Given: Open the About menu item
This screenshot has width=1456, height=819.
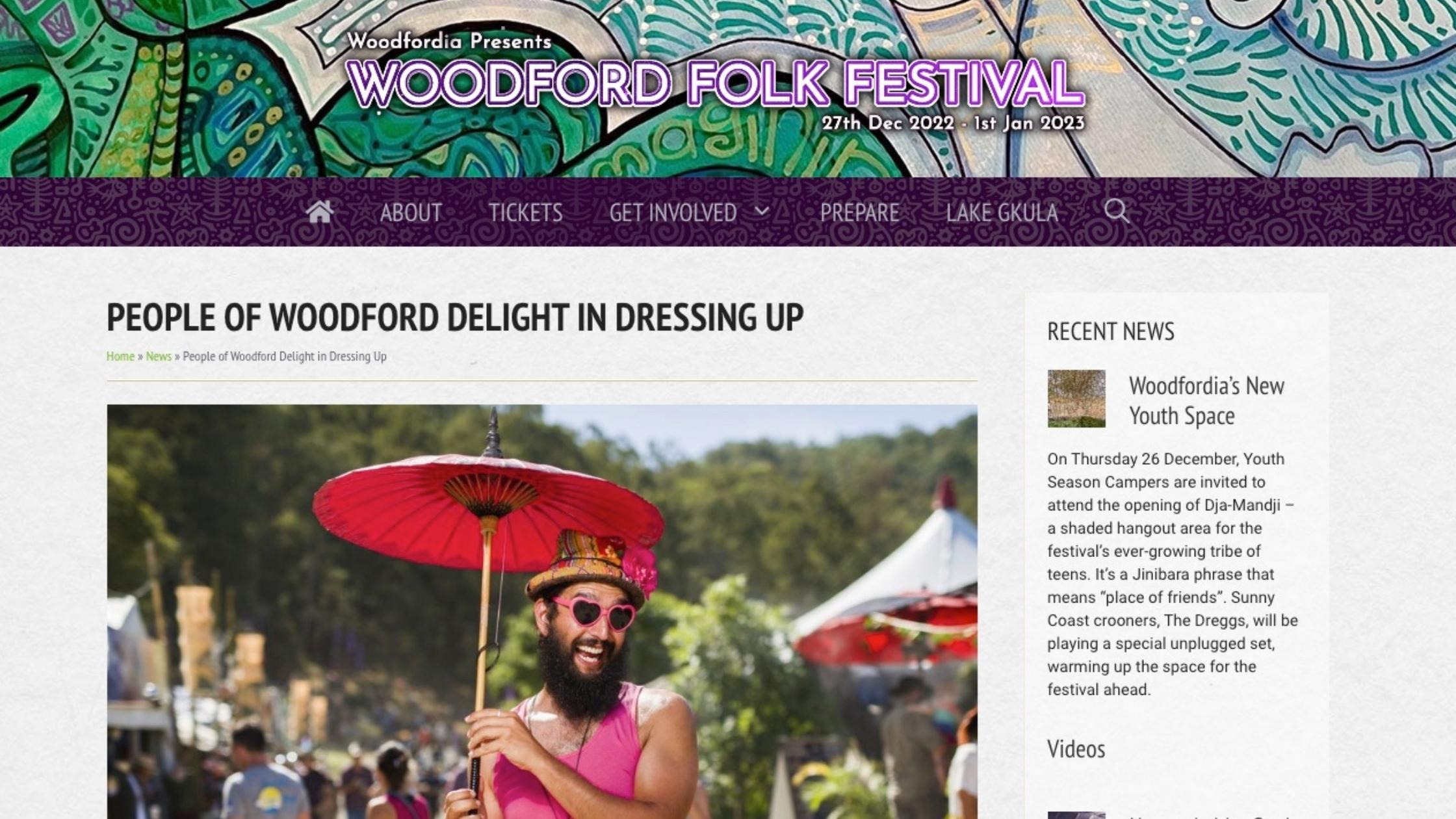Looking at the screenshot, I should pyautogui.click(x=411, y=213).
